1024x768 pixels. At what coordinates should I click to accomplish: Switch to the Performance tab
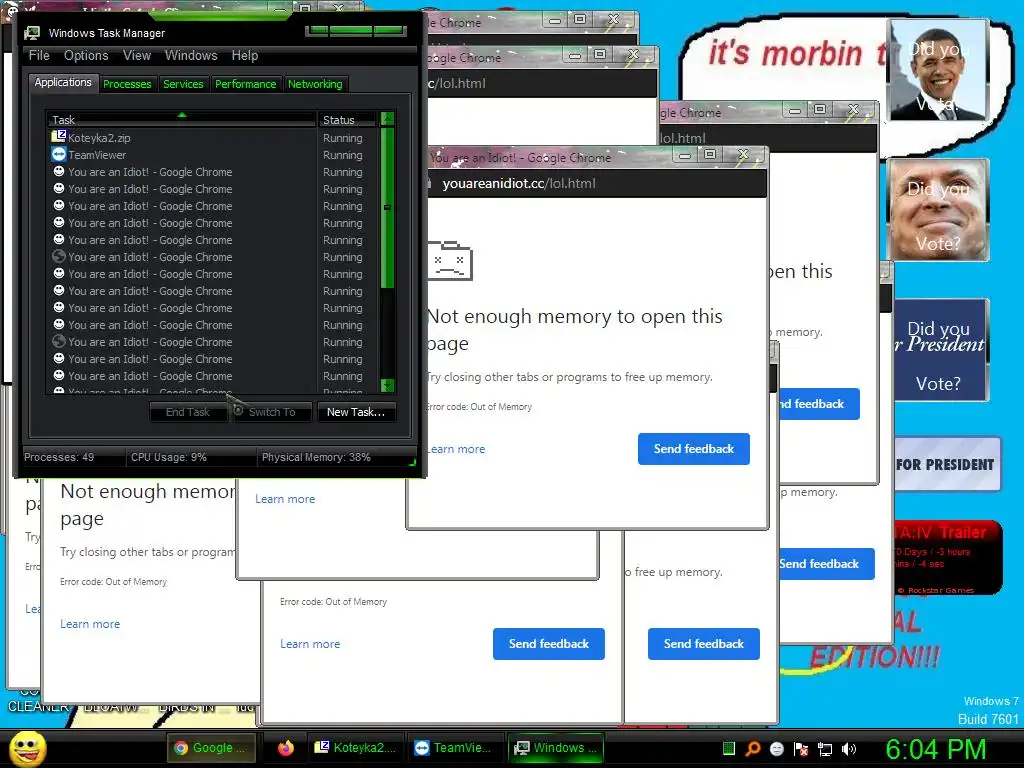246,84
